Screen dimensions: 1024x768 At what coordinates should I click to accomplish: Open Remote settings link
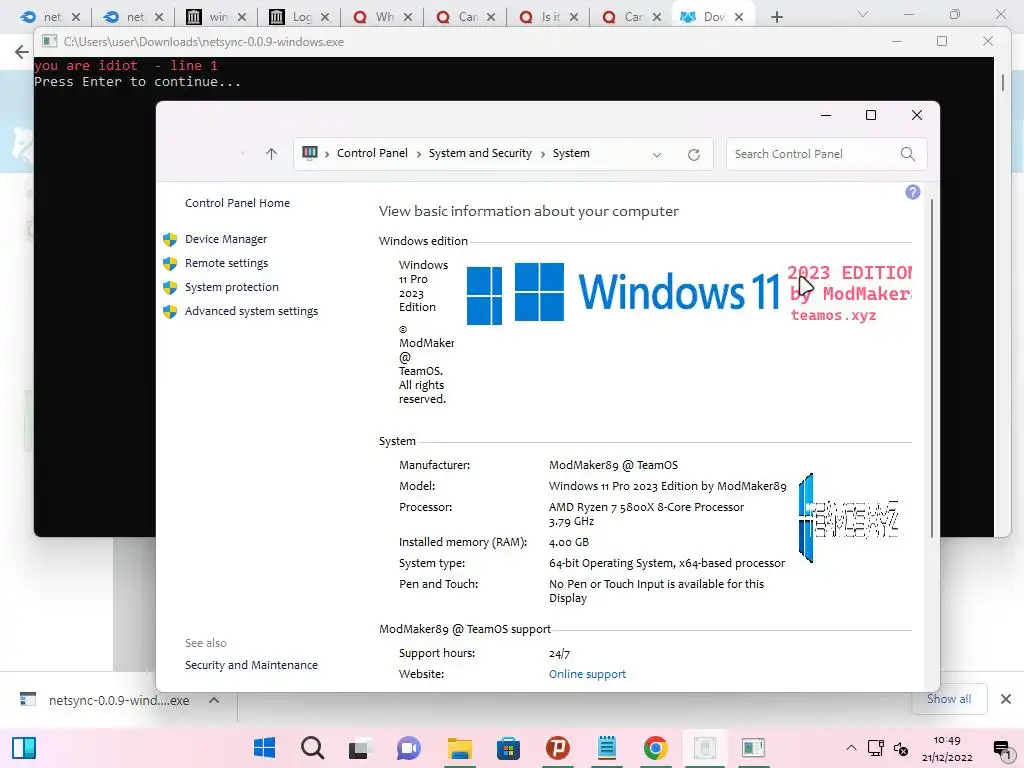pyautogui.click(x=226, y=263)
